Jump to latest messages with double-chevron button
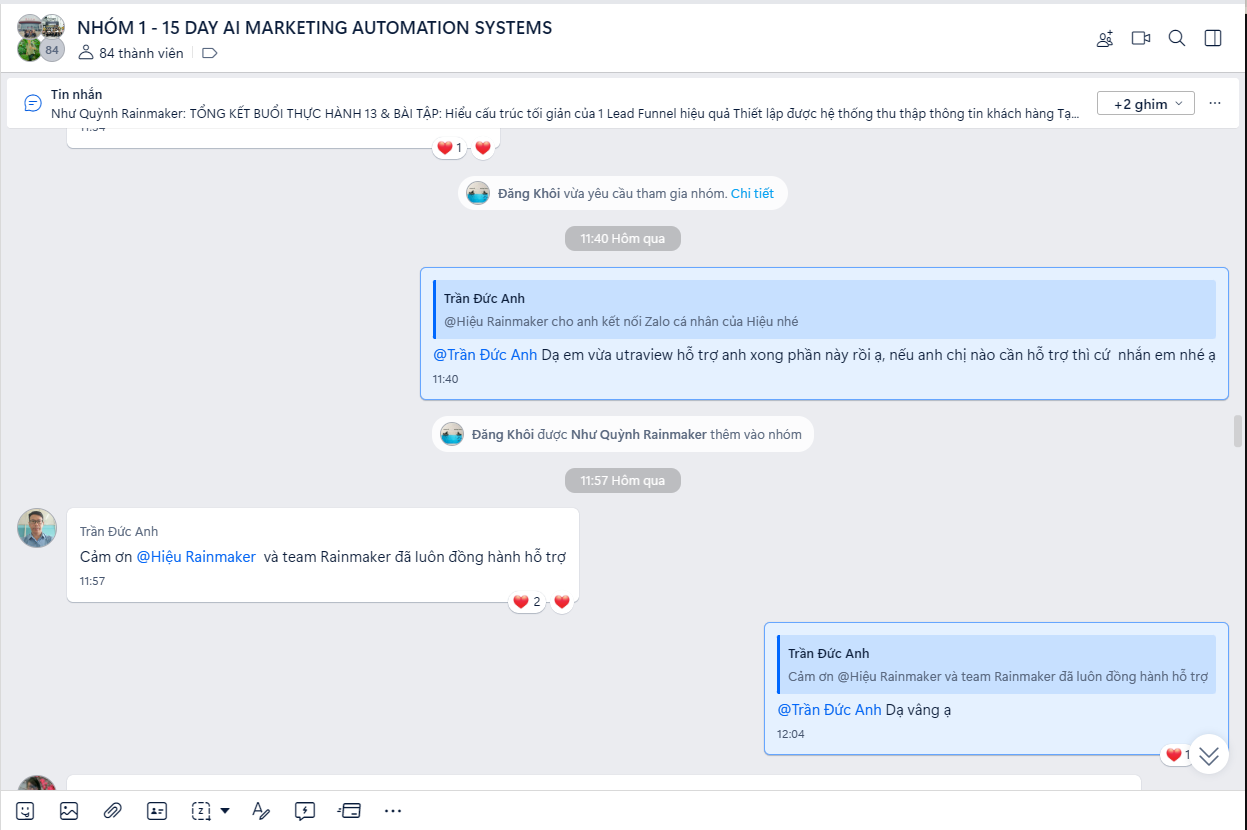Image resolution: width=1247 pixels, height=830 pixels. (x=1208, y=755)
